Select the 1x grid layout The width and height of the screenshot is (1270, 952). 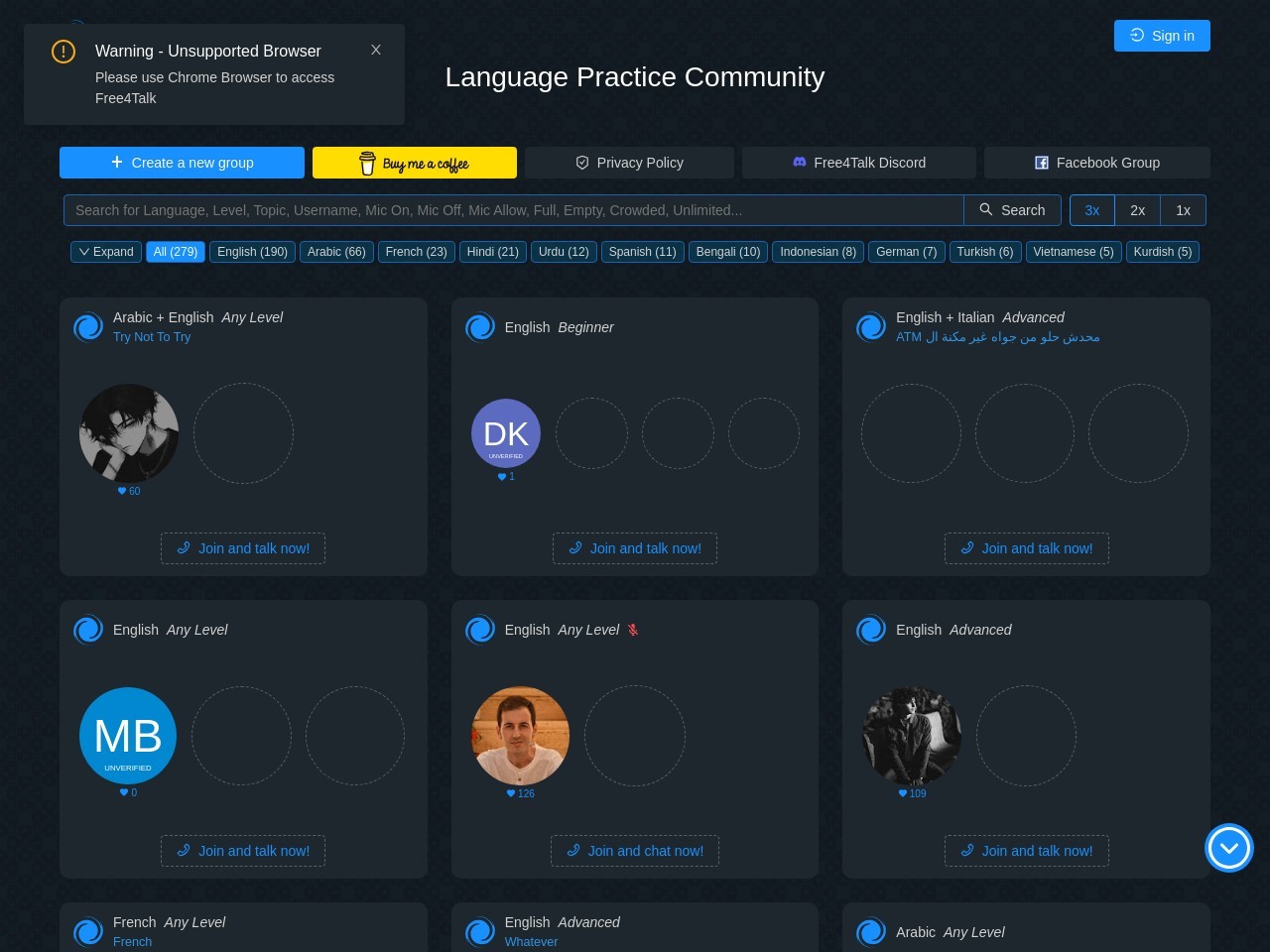point(1184,210)
